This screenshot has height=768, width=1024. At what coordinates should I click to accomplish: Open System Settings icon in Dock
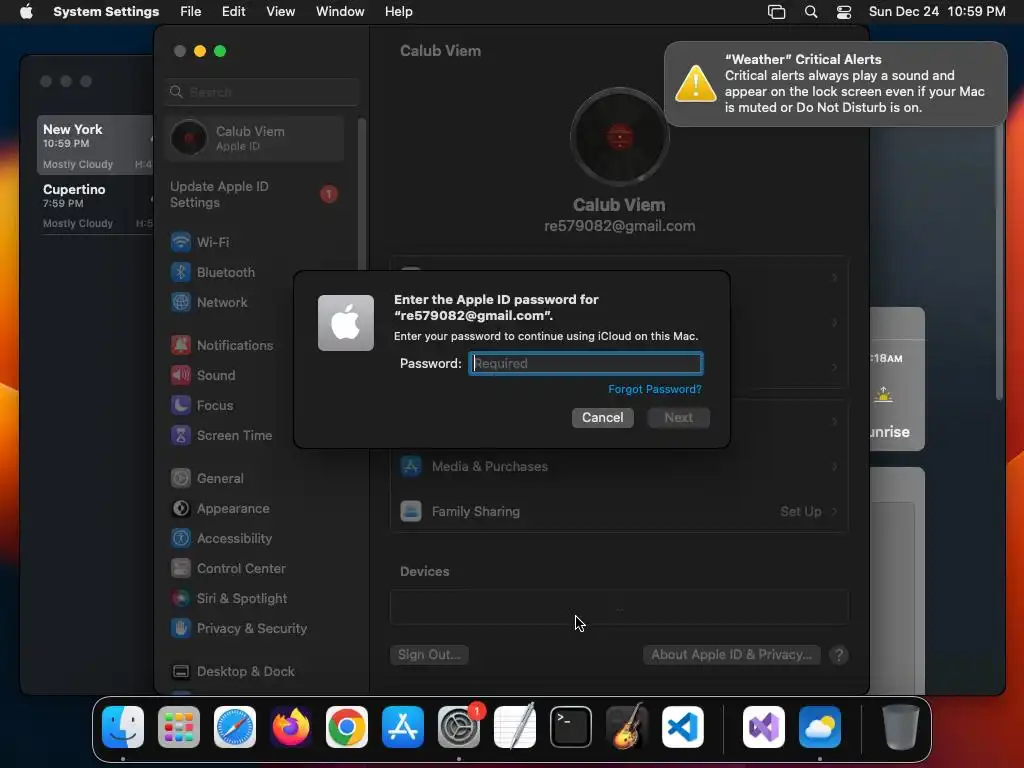coord(459,727)
